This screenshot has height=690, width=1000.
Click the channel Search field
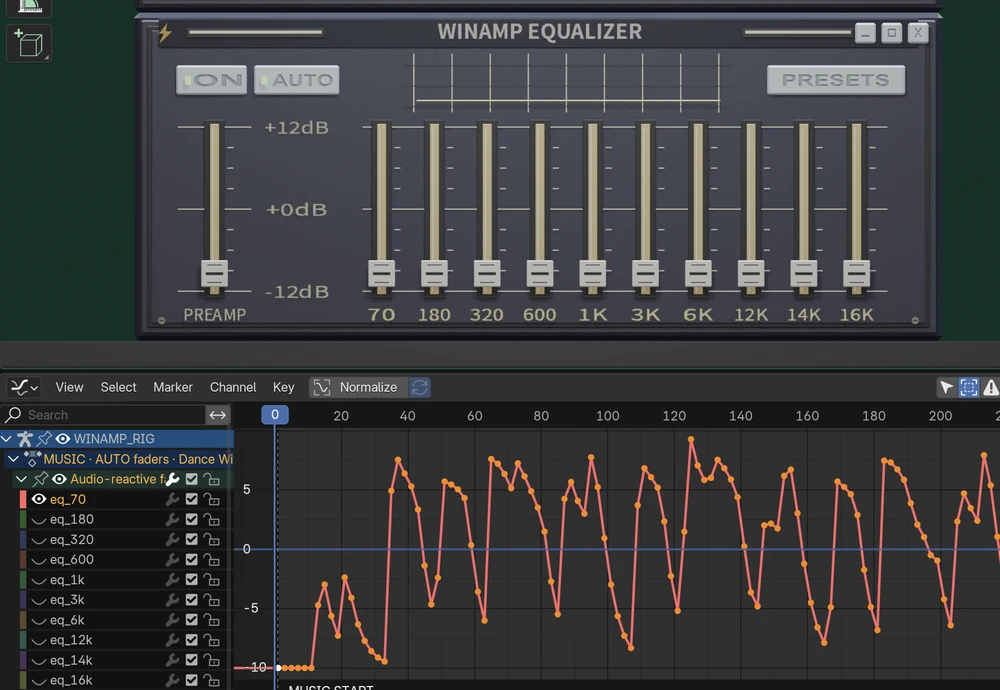[103, 415]
